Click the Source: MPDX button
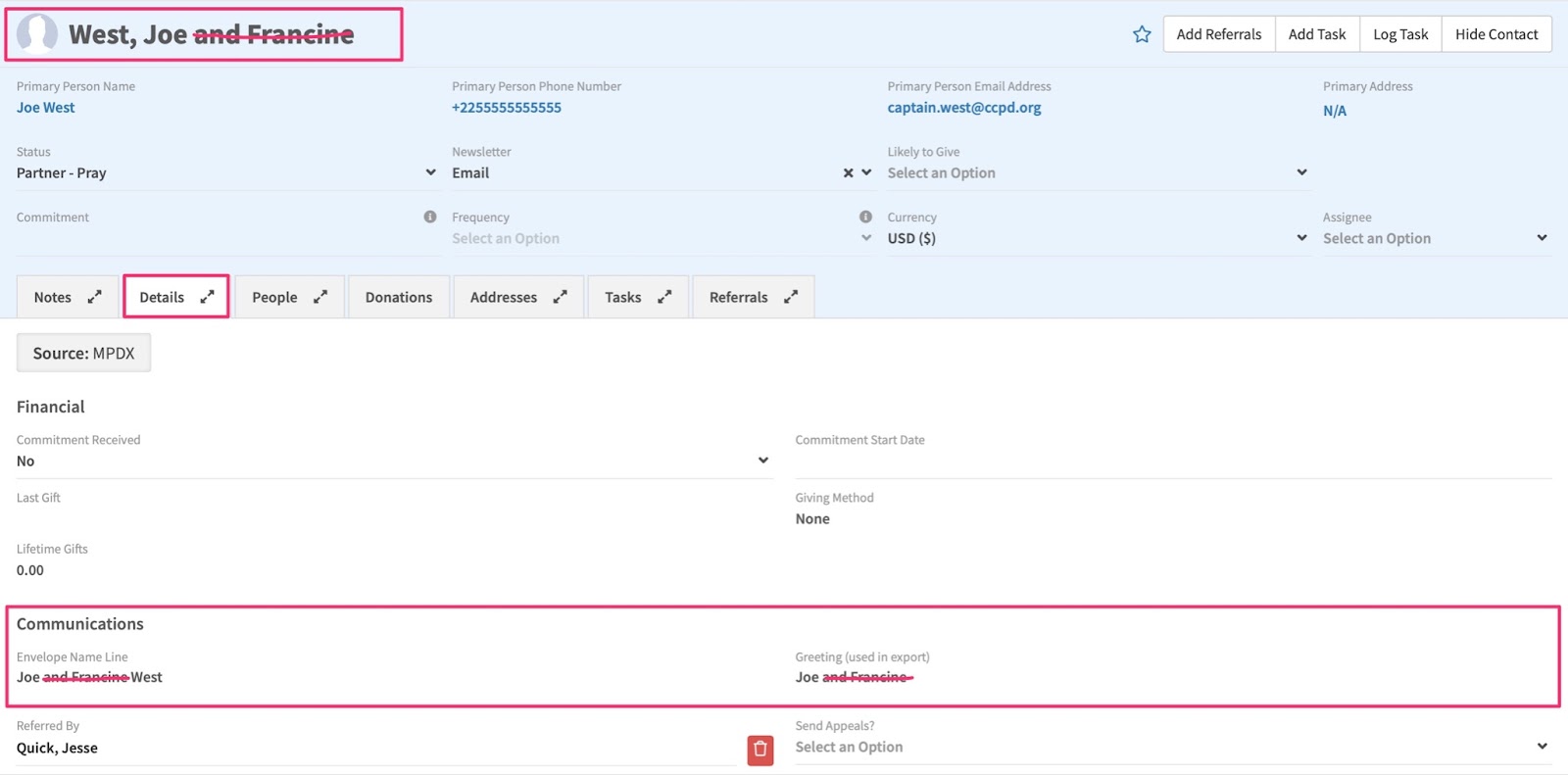Screen dimensions: 1568x775 pyautogui.click(x=83, y=354)
